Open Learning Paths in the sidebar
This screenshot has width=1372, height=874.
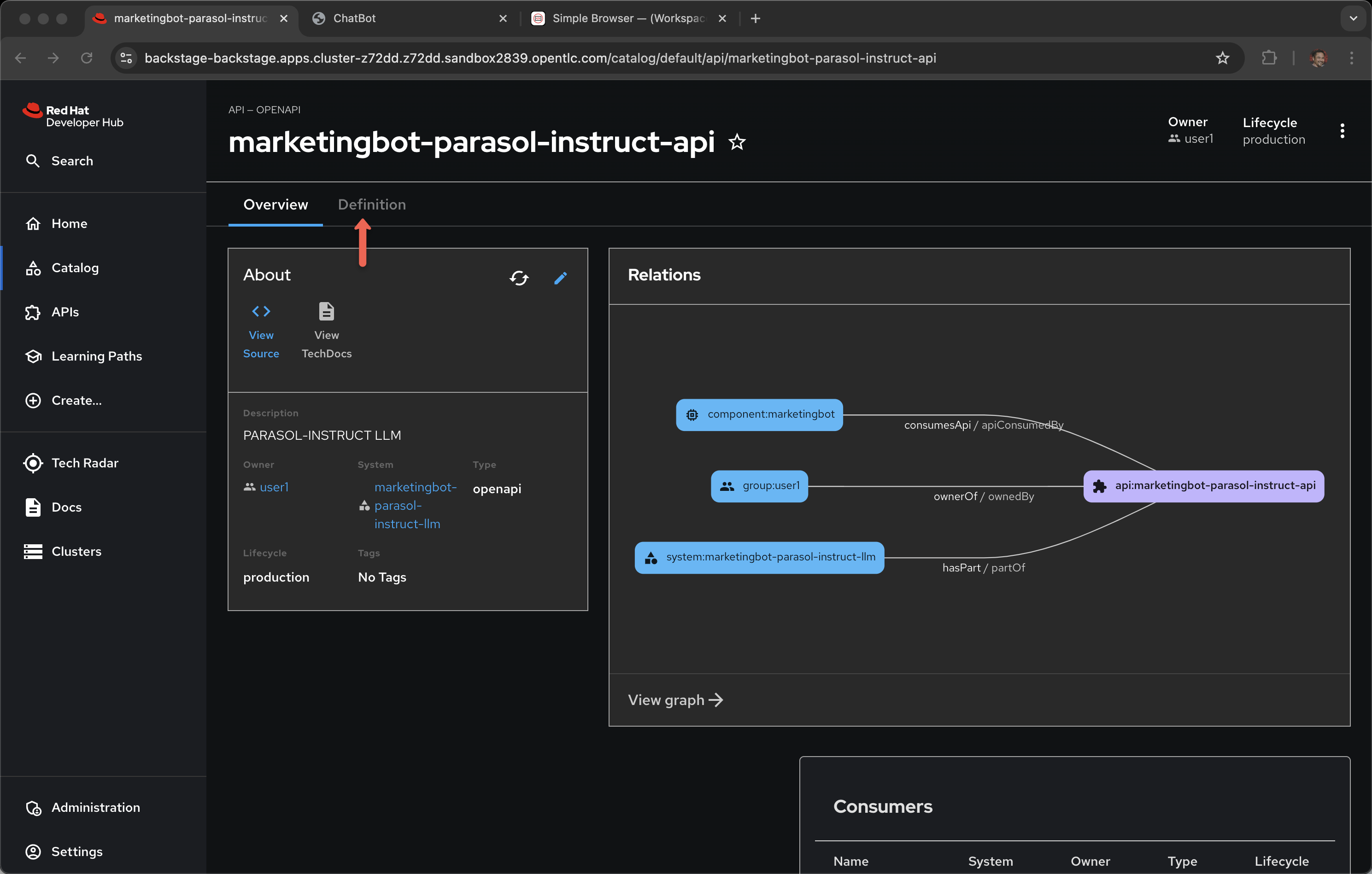pyautogui.click(x=96, y=356)
